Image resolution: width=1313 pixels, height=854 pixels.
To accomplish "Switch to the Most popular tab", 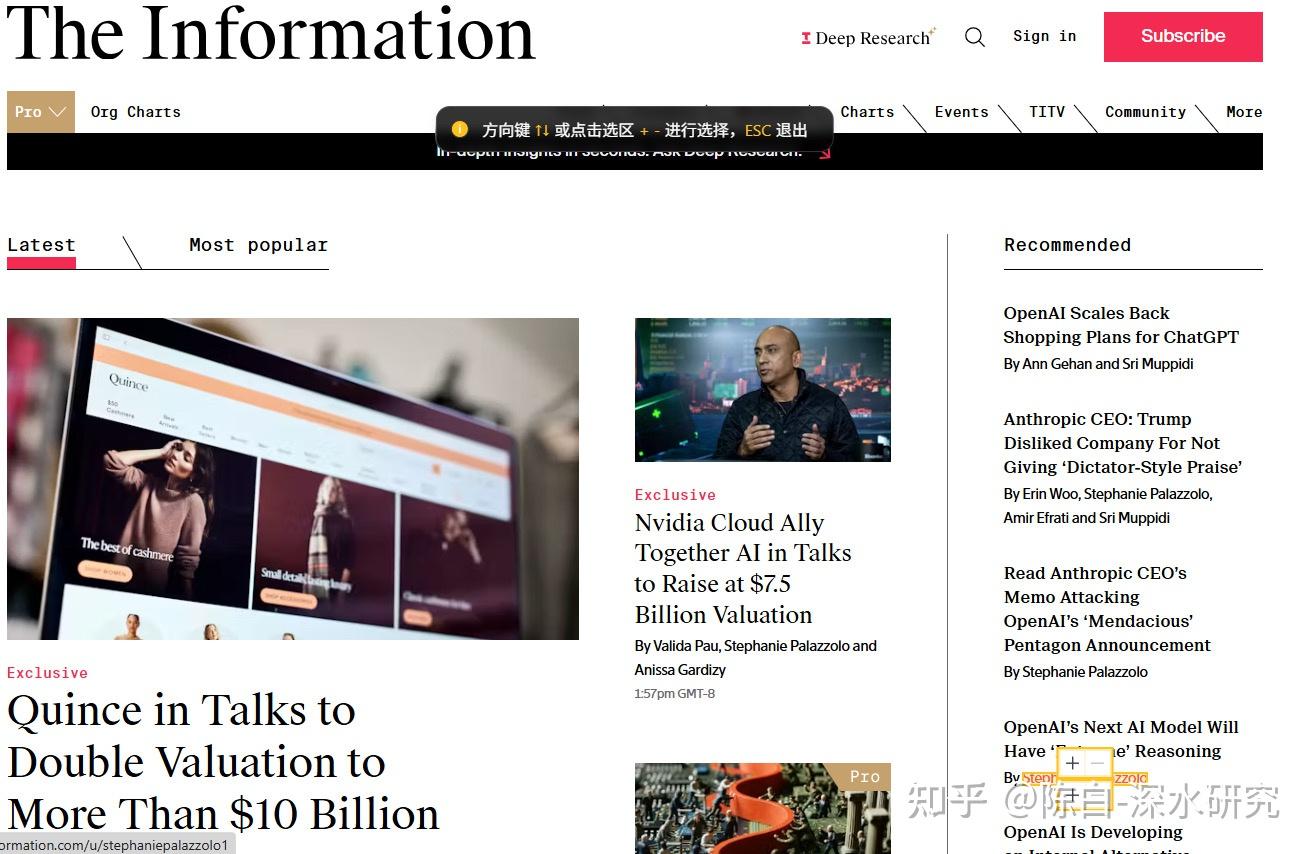I will pos(258,245).
